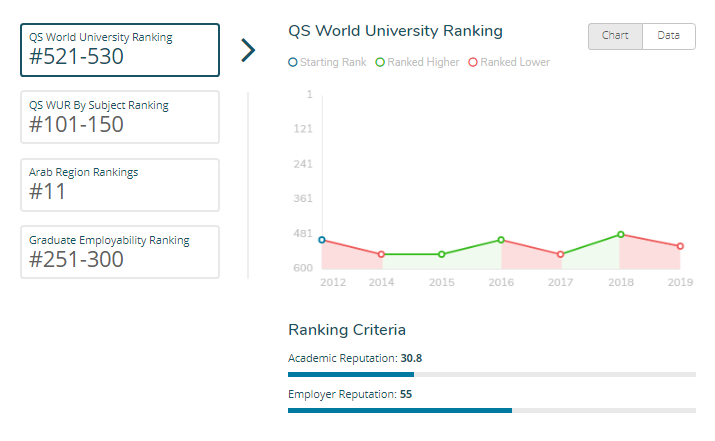Click the 'Starting Rank' legend text

(x=333, y=62)
